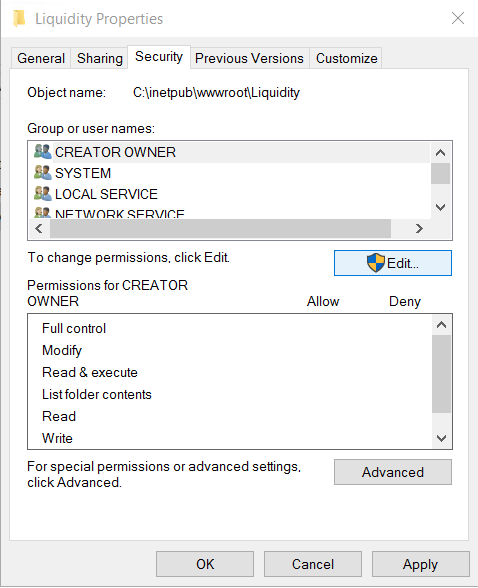Click the Apply button

(420, 564)
